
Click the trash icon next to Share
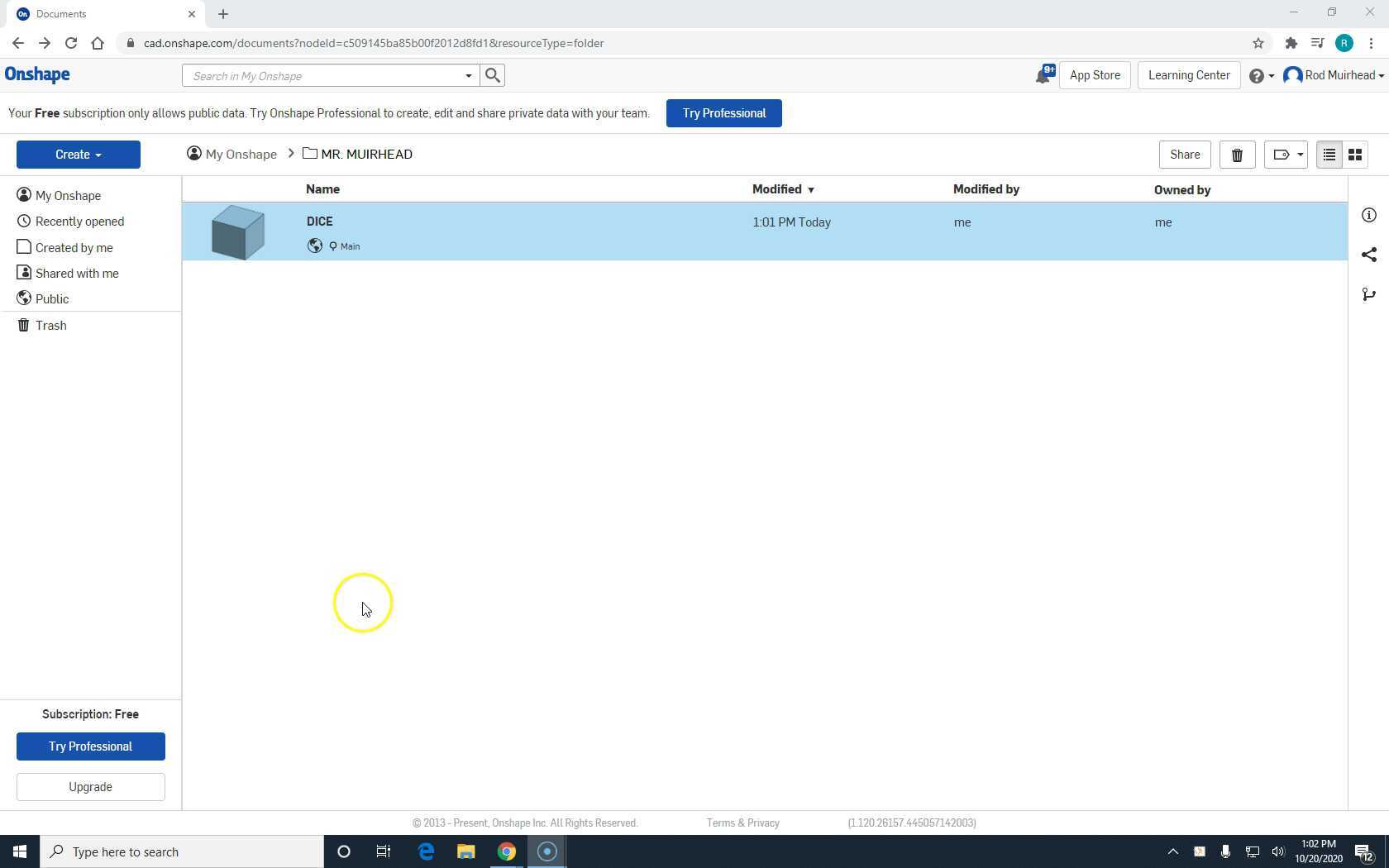pos(1237,154)
